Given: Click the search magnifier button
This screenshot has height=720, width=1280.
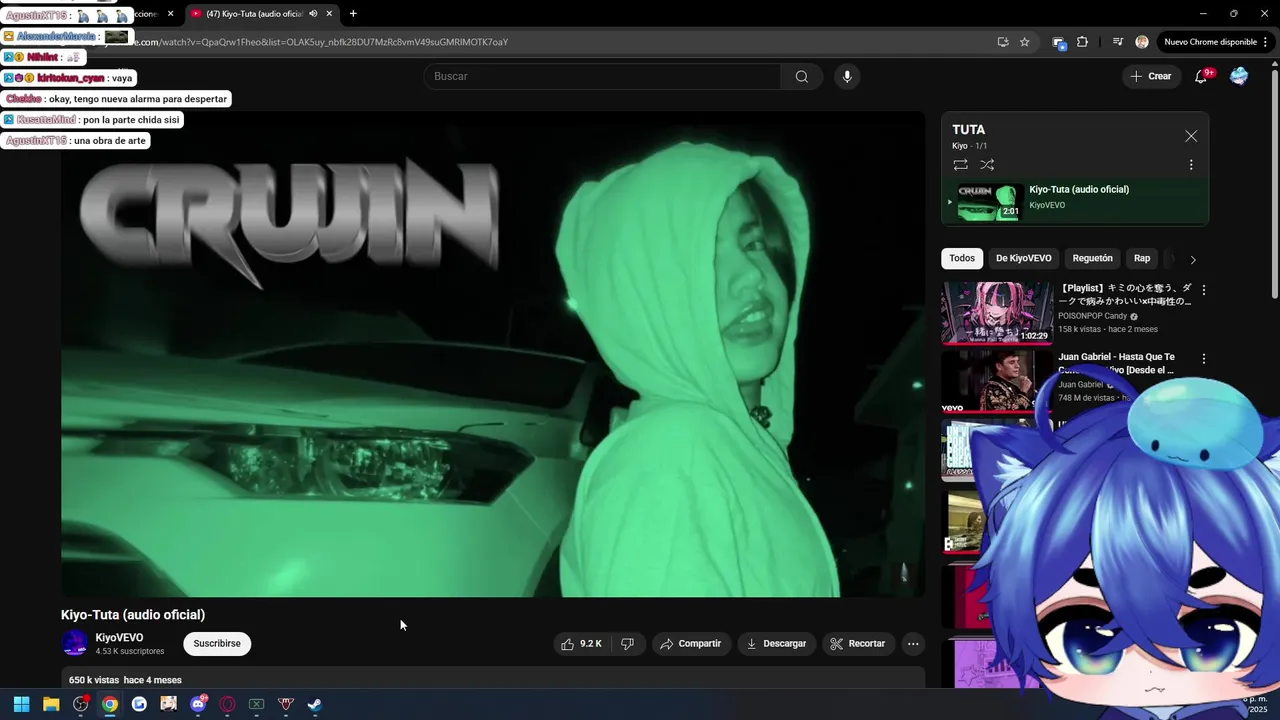Looking at the screenshot, I should [x=802, y=77].
